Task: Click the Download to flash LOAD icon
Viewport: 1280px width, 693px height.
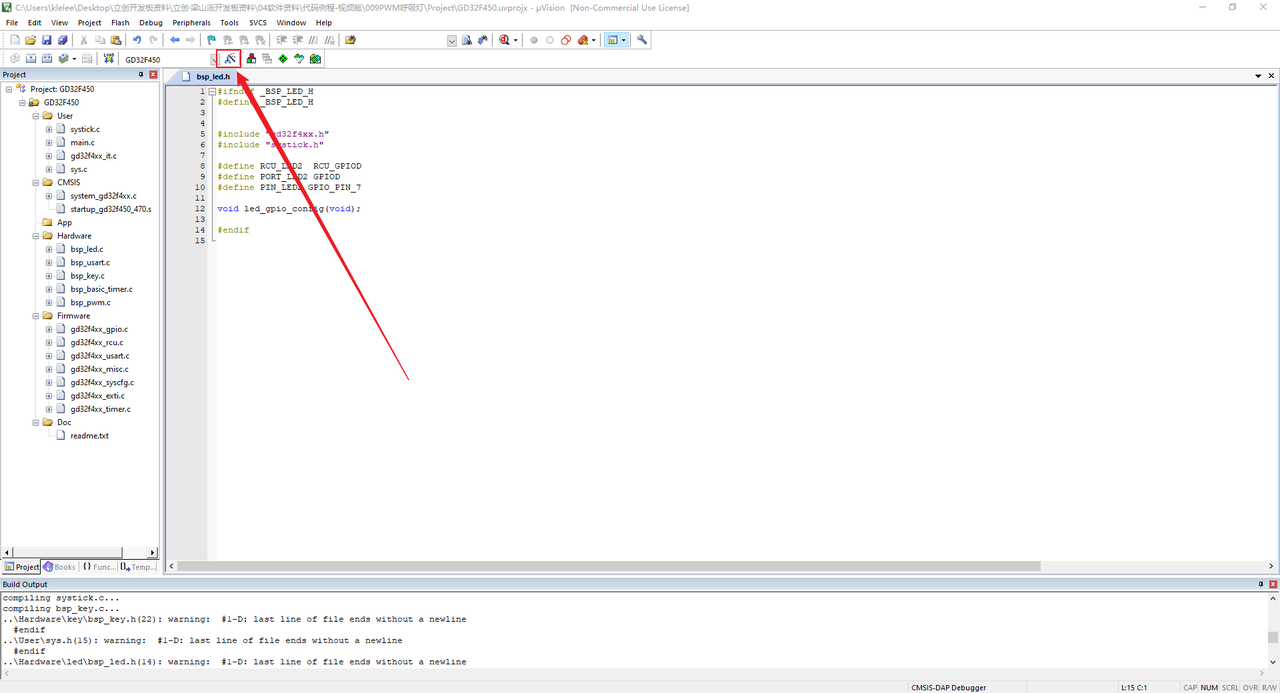Action: (108, 59)
